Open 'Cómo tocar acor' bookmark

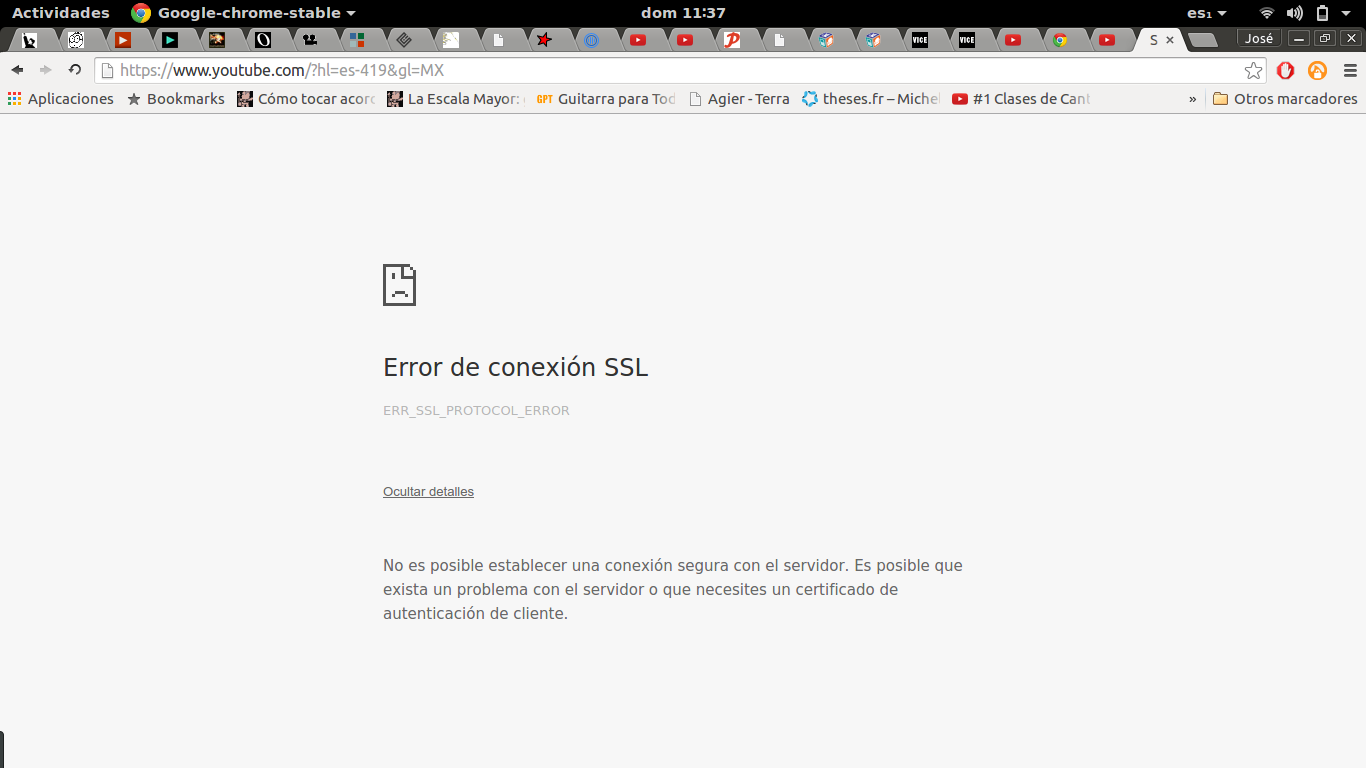pos(306,99)
